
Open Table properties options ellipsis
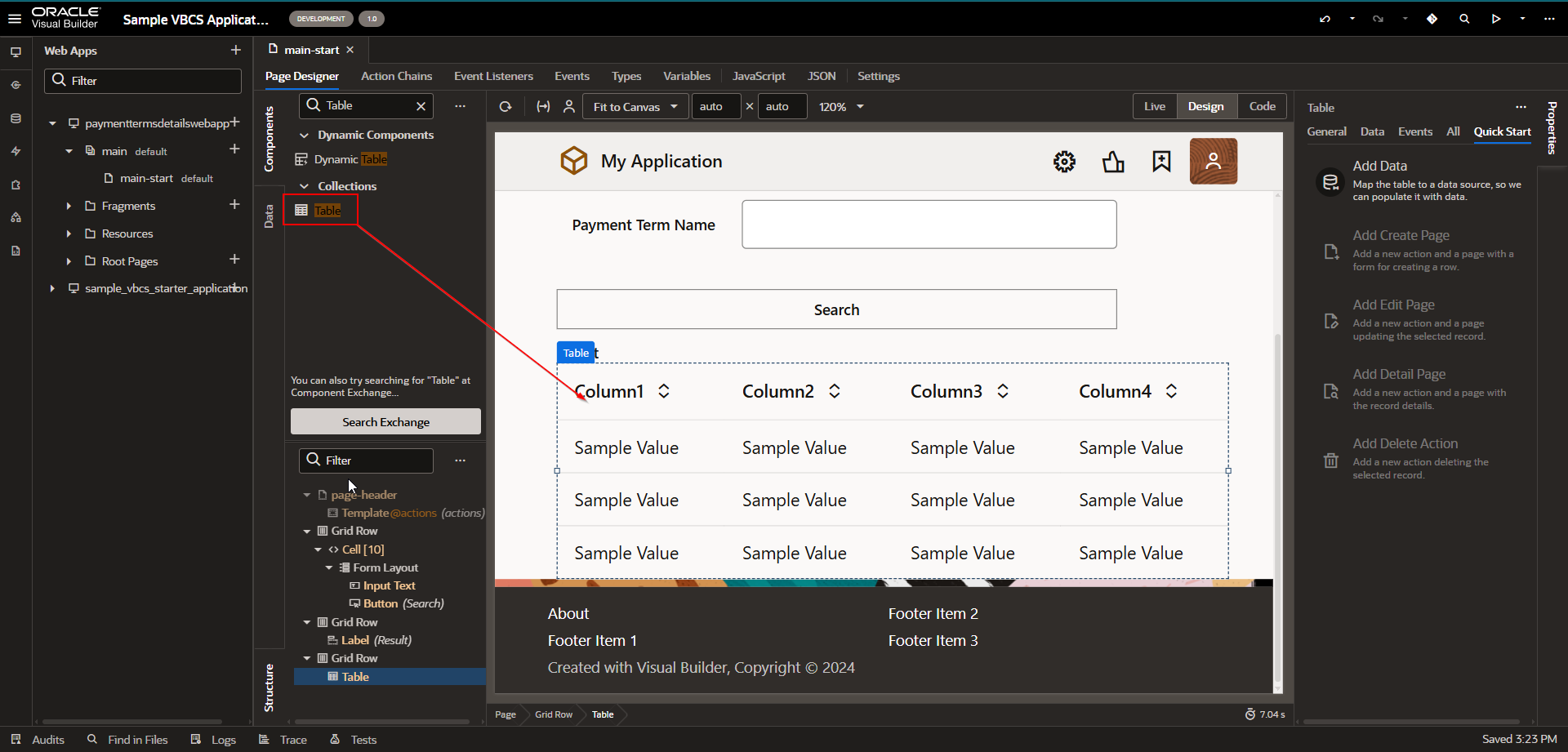pos(1521,107)
